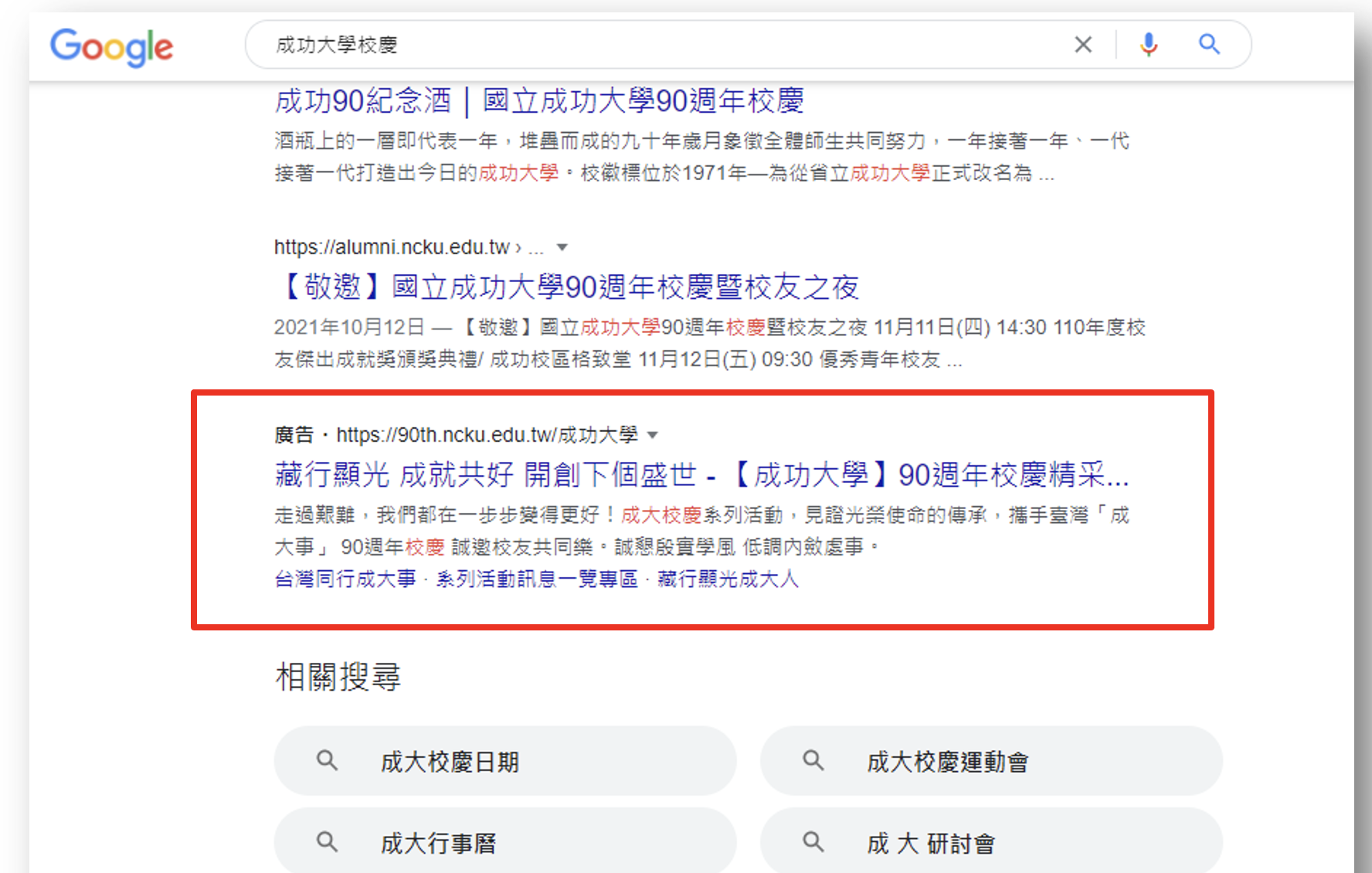Open the alumni.ncku.edu.tw URL breadcrumb
The image size is (1372, 873).
[x=409, y=247]
